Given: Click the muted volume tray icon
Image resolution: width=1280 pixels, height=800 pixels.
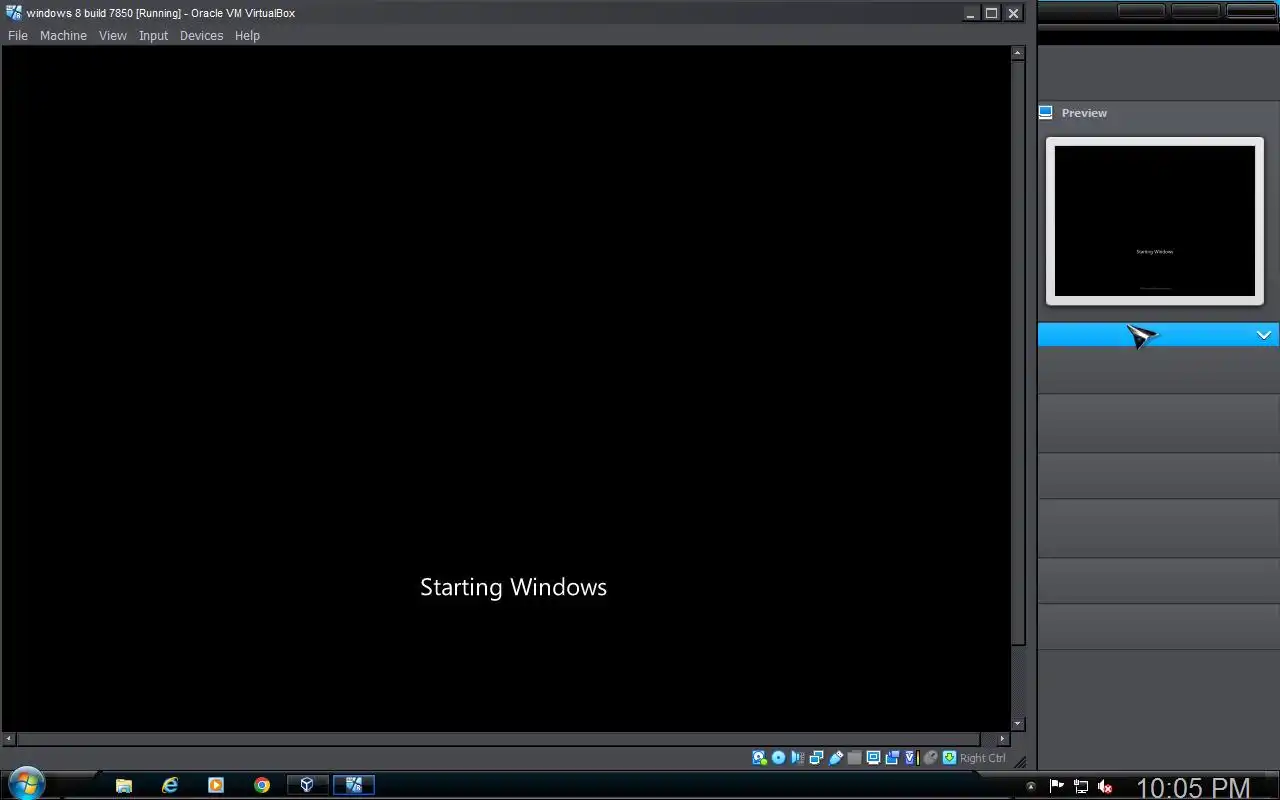Looking at the screenshot, I should point(1105,786).
